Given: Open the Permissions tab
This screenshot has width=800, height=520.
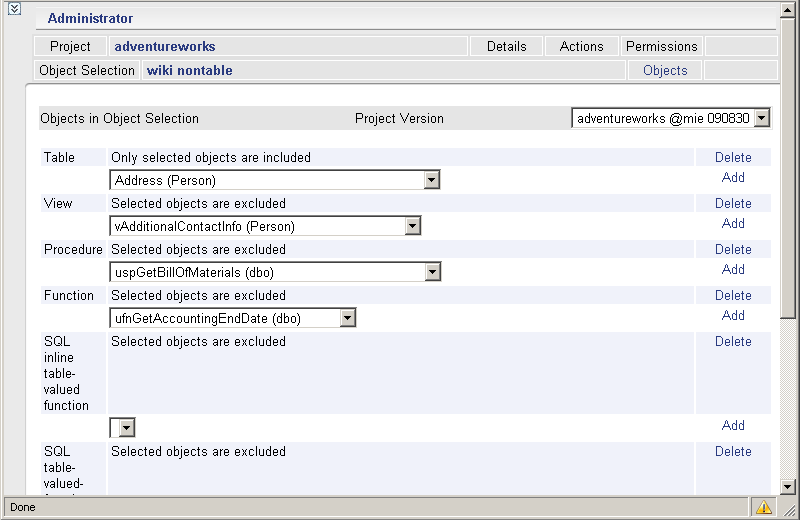Looking at the screenshot, I should click(661, 46).
